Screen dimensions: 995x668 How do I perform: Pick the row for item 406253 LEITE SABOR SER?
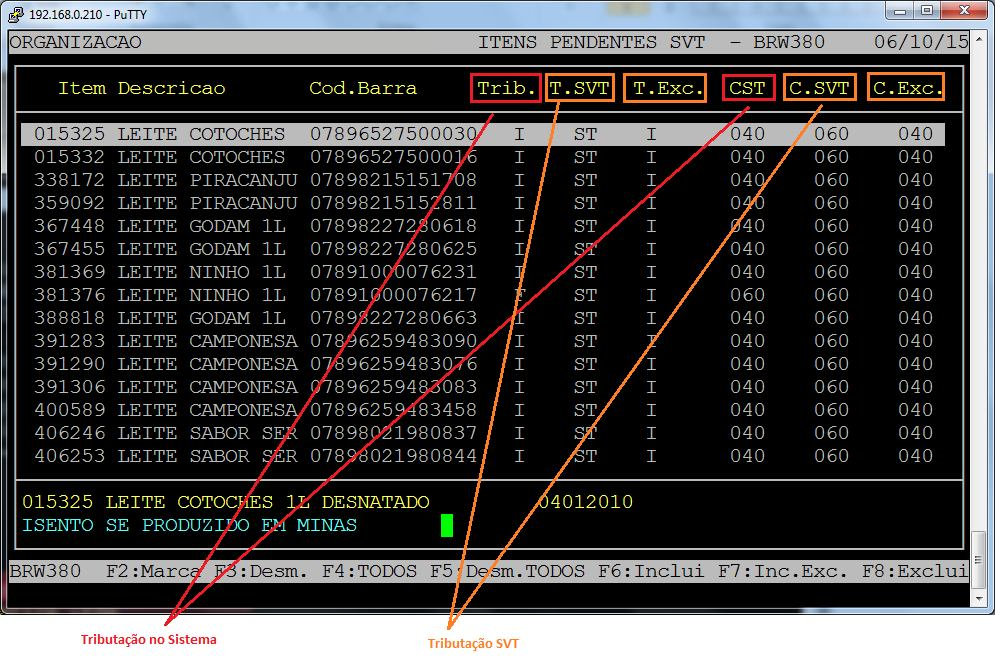tap(482, 456)
